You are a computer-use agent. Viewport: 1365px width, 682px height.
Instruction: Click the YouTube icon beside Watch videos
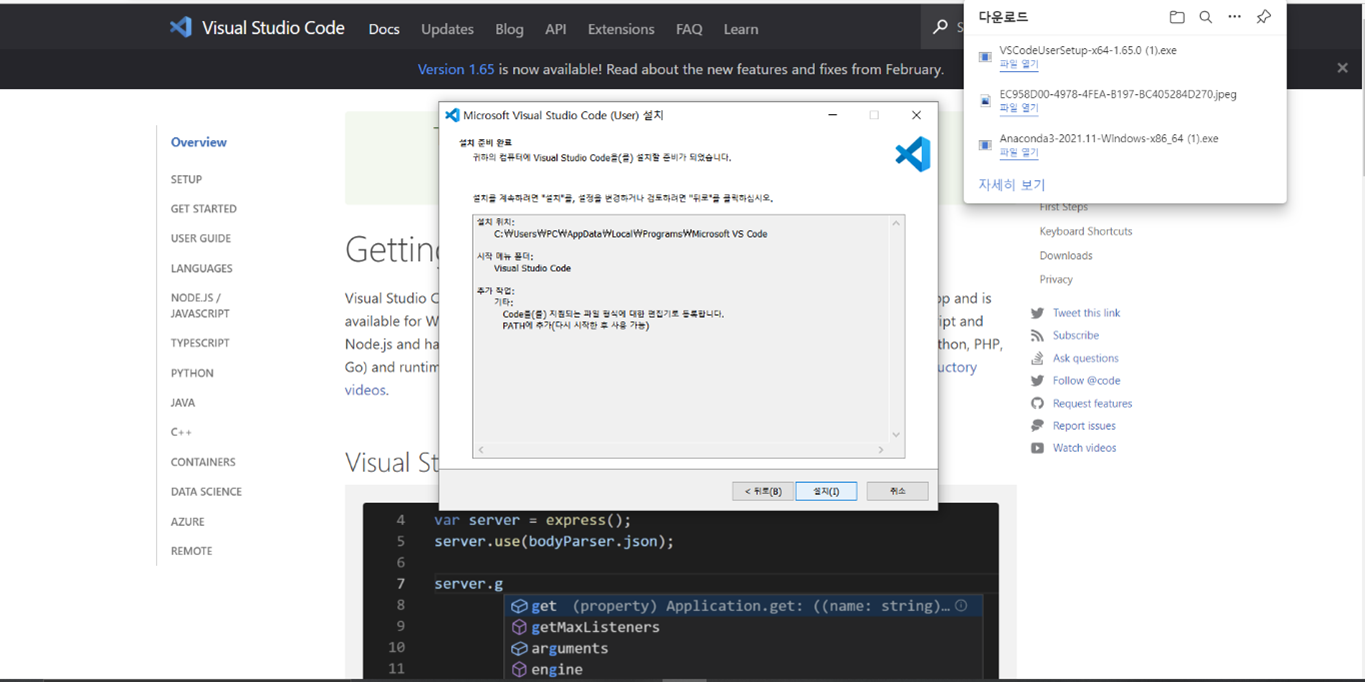(x=1037, y=448)
